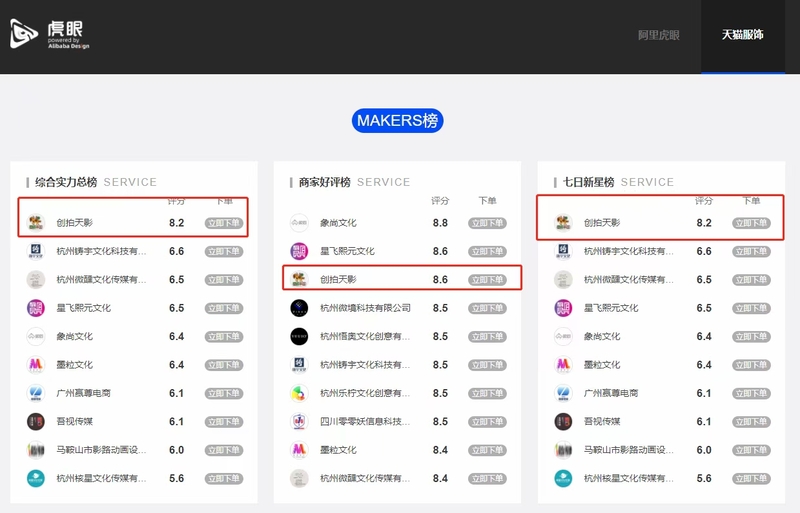Viewport: 800px width, 513px height.
Task: Open 杭州悟奥文化创意有… name
Action: click(x=365, y=336)
